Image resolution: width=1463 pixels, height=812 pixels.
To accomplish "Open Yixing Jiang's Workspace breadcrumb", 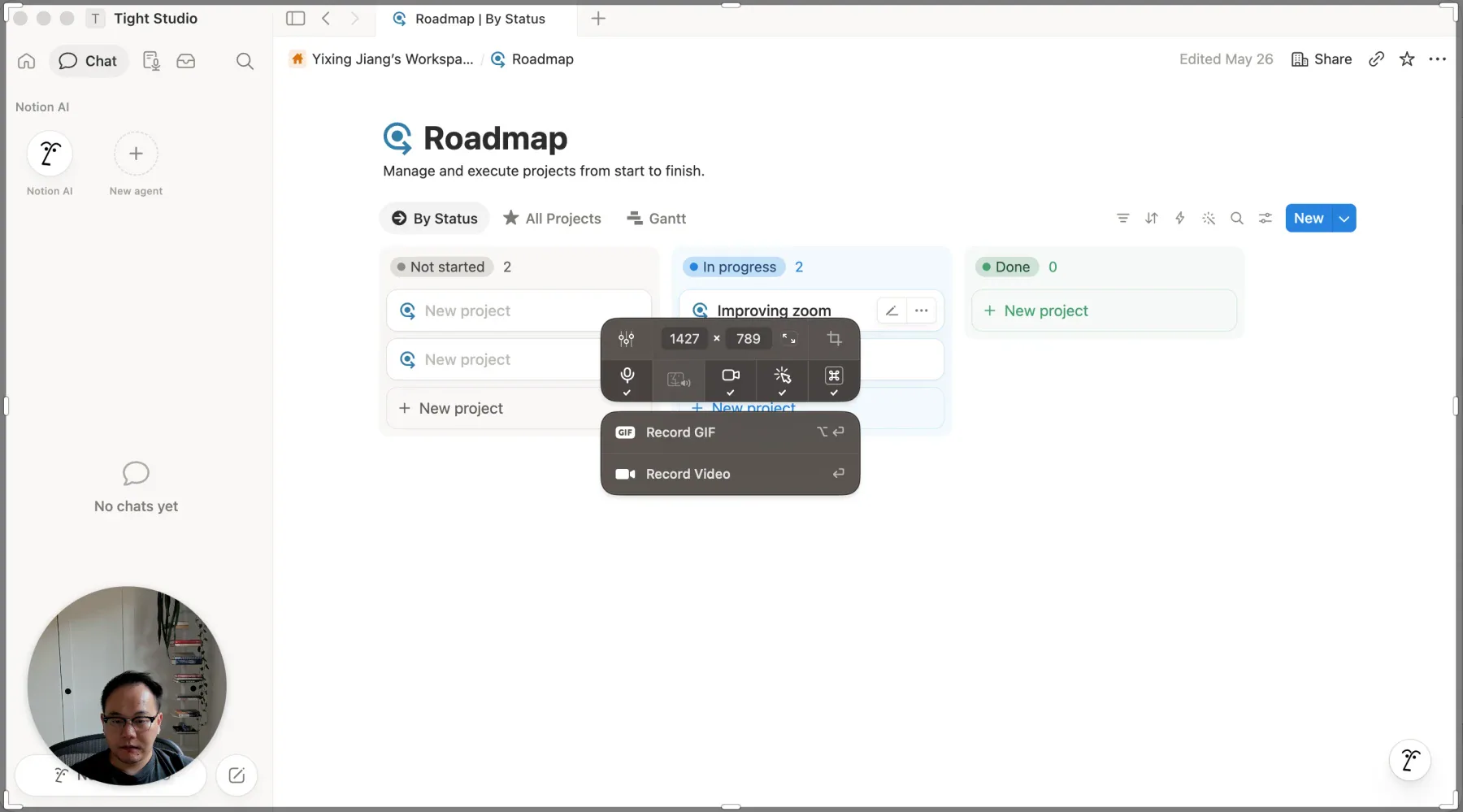I will [x=382, y=59].
